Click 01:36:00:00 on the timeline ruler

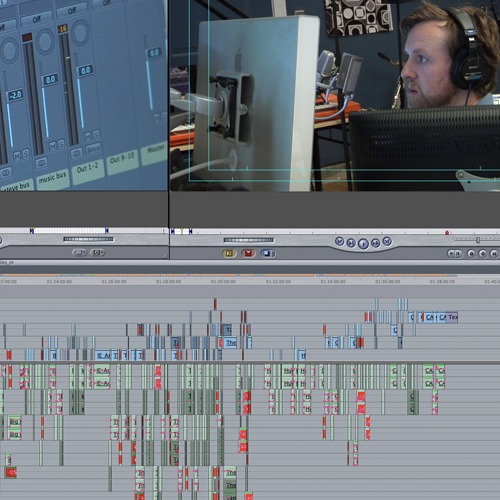[x=388, y=282]
